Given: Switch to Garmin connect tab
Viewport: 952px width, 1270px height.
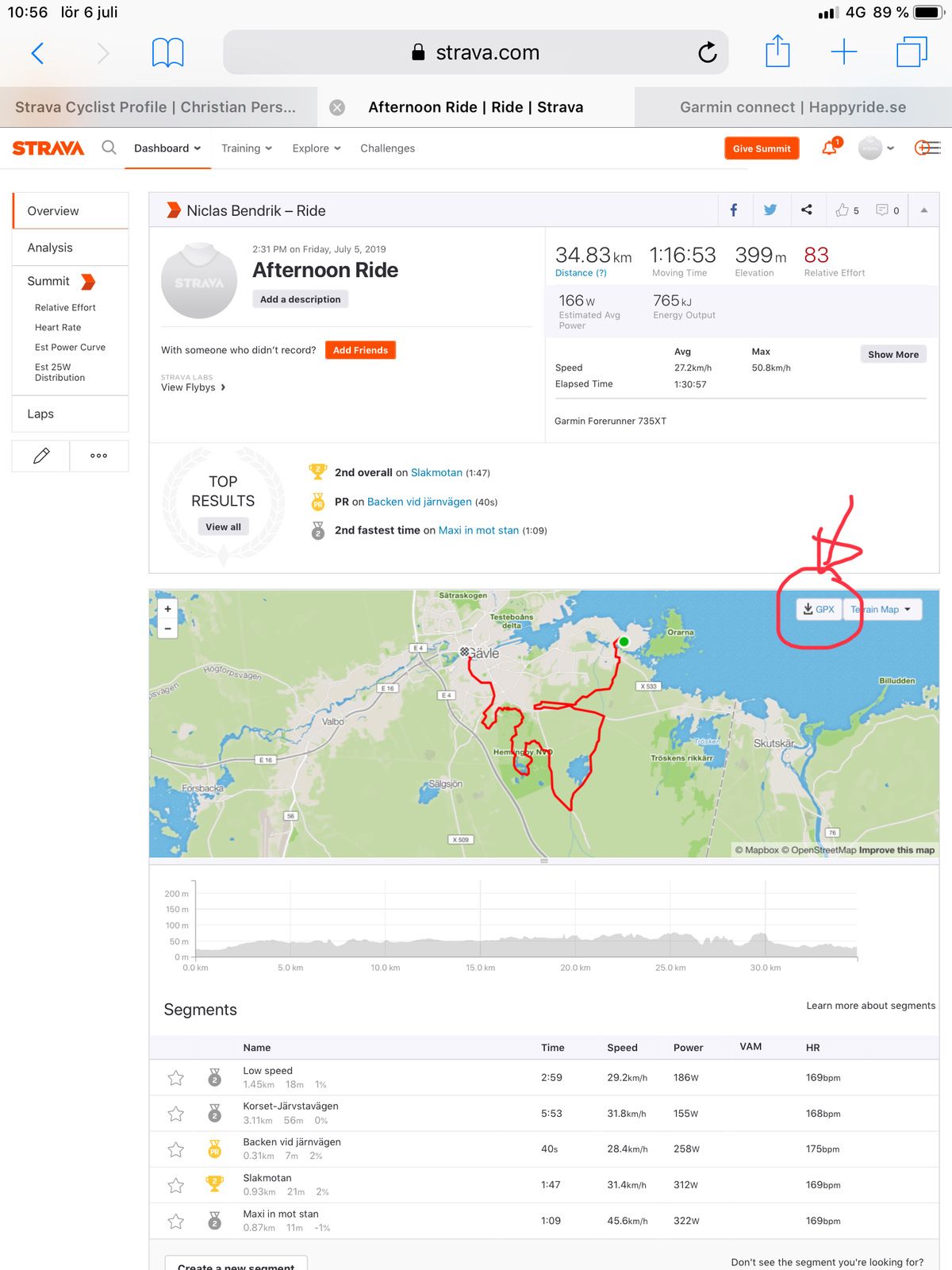Looking at the screenshot, I should pos(793,107).
